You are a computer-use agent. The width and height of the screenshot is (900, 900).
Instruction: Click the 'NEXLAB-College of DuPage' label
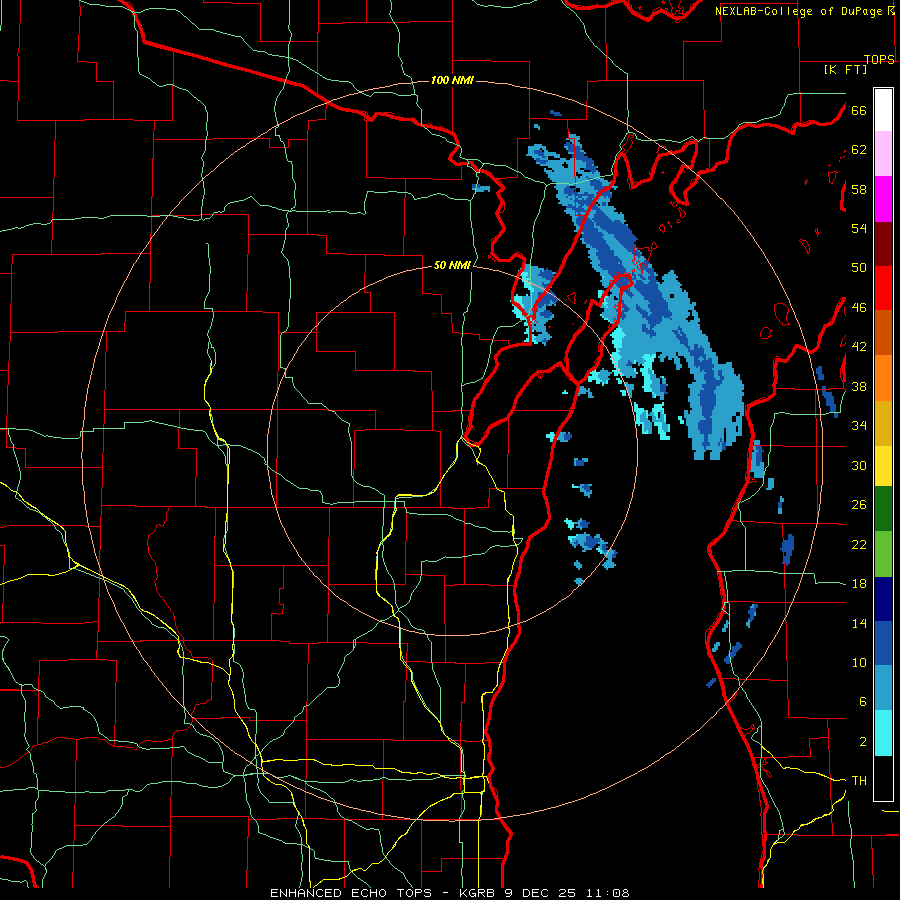coord(799,11)
